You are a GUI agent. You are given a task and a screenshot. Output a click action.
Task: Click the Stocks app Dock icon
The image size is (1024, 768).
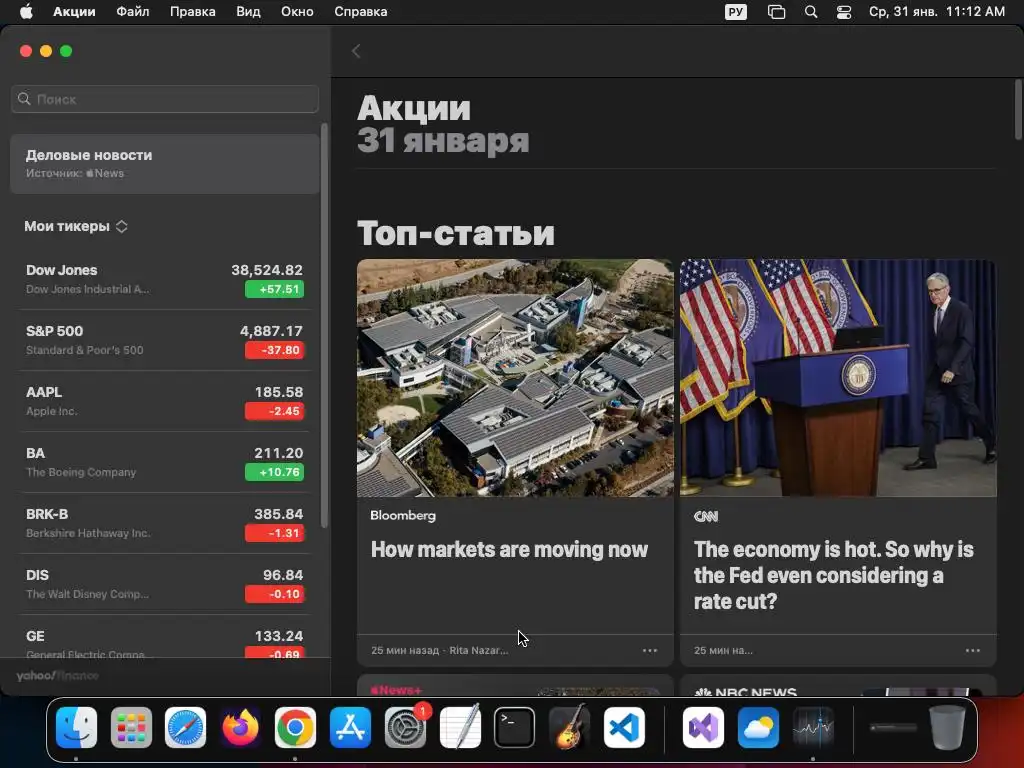(x=813, y=727)
